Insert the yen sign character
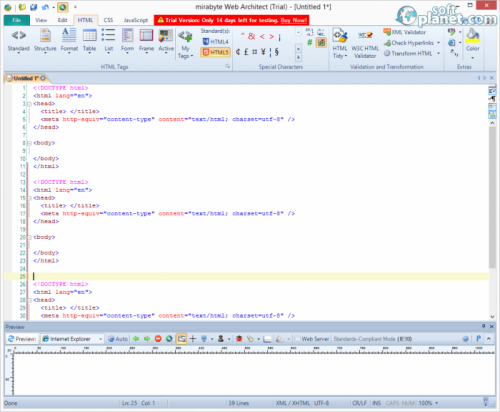The image size is (500, 412). [263, 52]
